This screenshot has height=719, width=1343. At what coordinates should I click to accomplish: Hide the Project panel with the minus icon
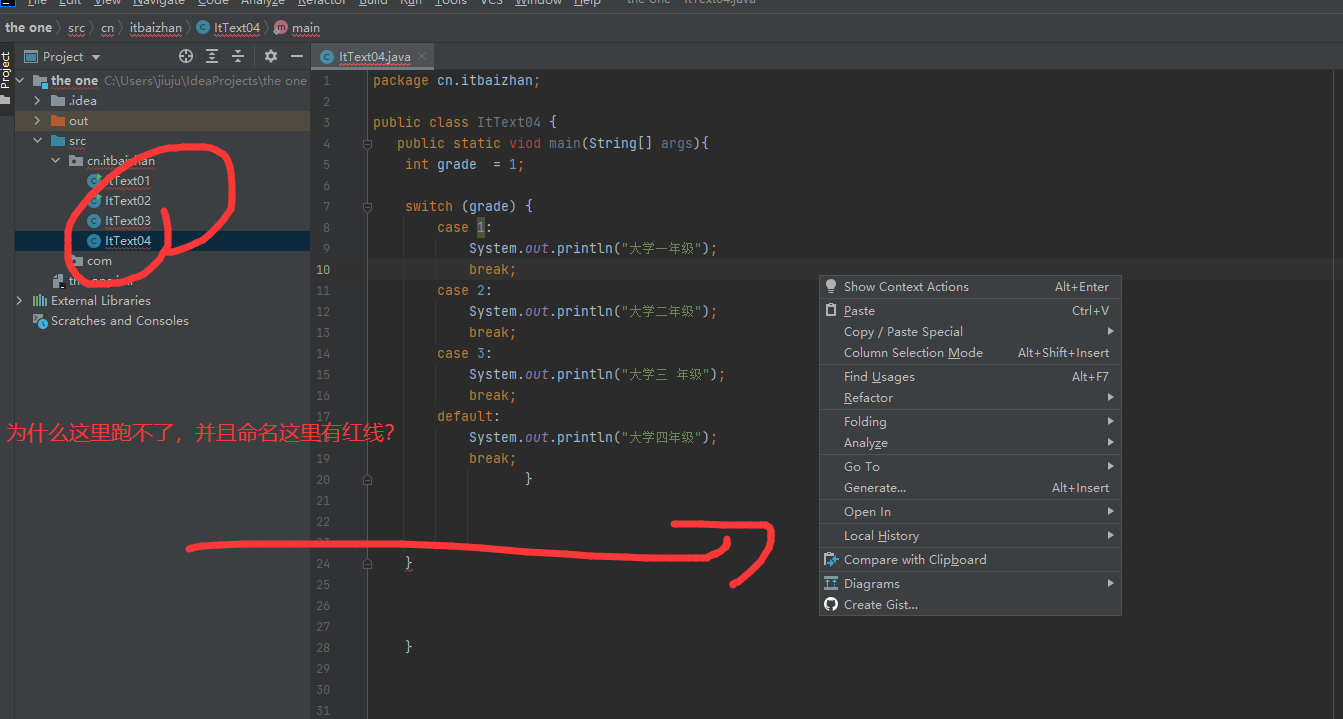[297, 56]
